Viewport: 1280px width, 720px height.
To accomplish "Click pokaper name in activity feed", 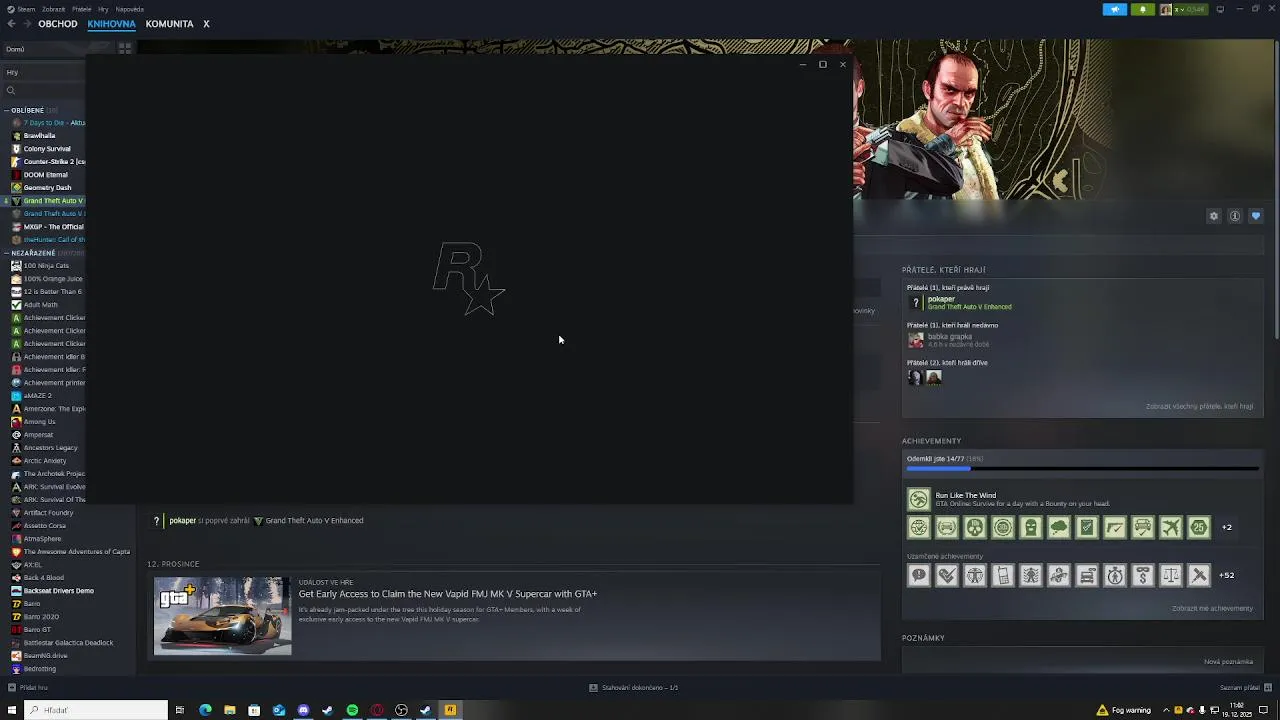I will (x=182, y=521).
